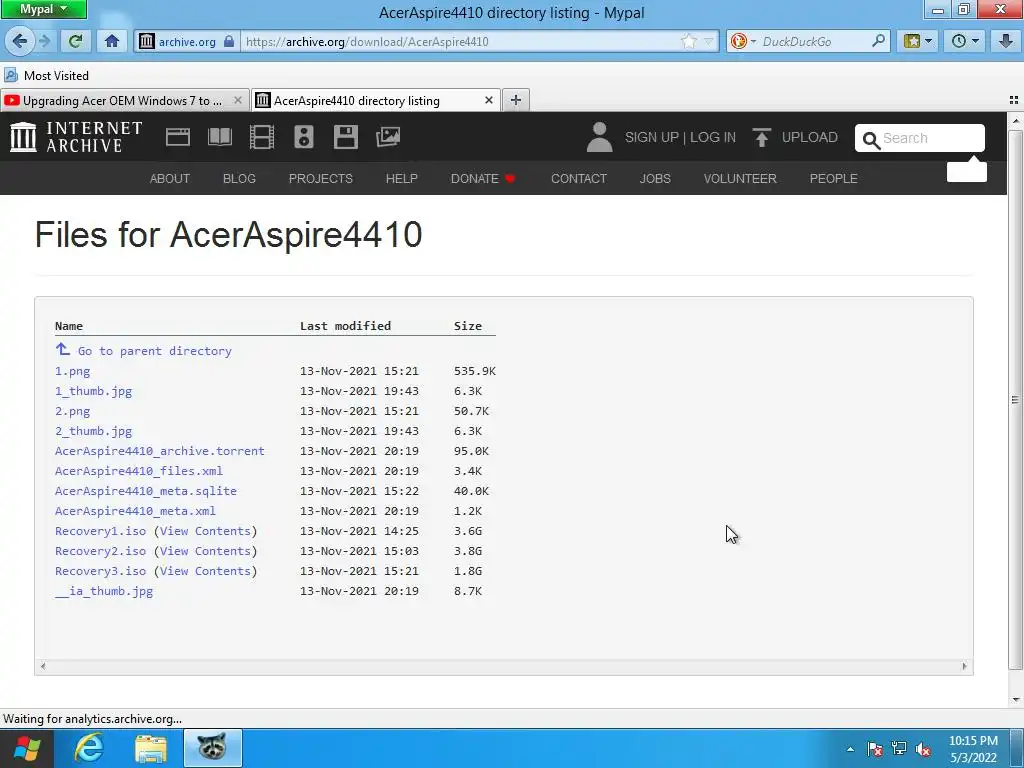Screen dimensions: 1024x768
Task: Open the 1.png file link
Action: pyautogui.click(x=72, y=371)
